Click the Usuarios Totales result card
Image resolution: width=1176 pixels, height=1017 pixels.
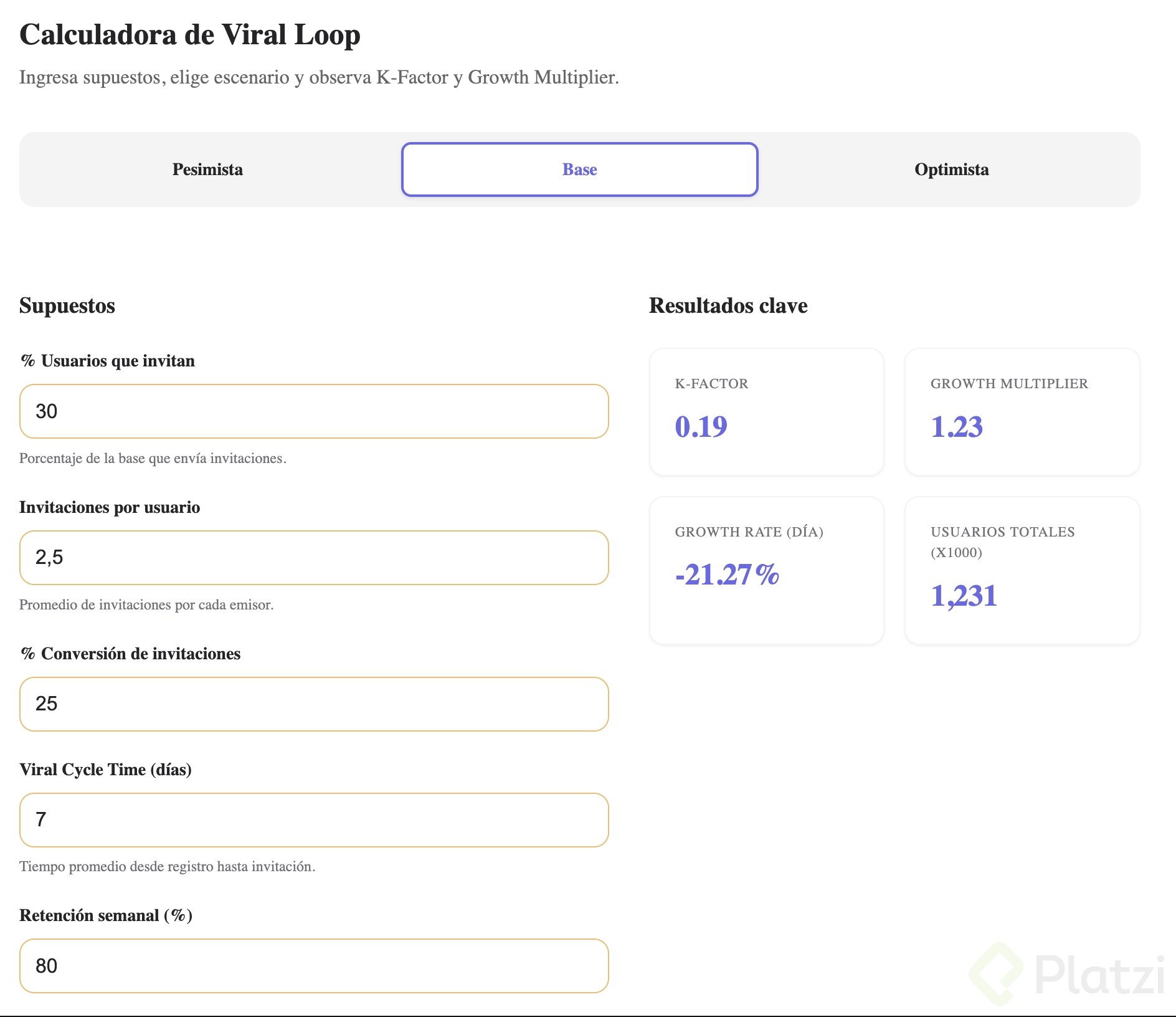coord(1022,570)
